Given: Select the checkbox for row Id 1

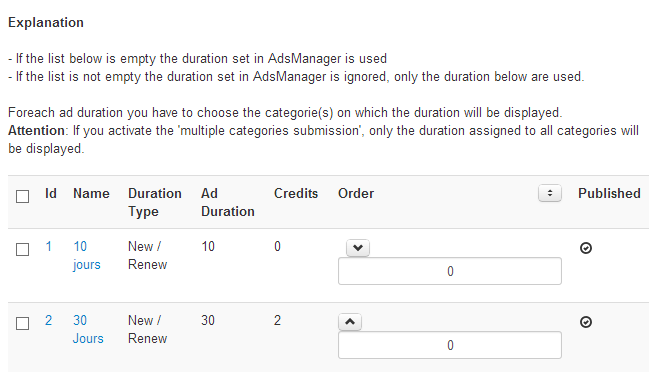Looking at the screenshot, I should coord(22,249).
